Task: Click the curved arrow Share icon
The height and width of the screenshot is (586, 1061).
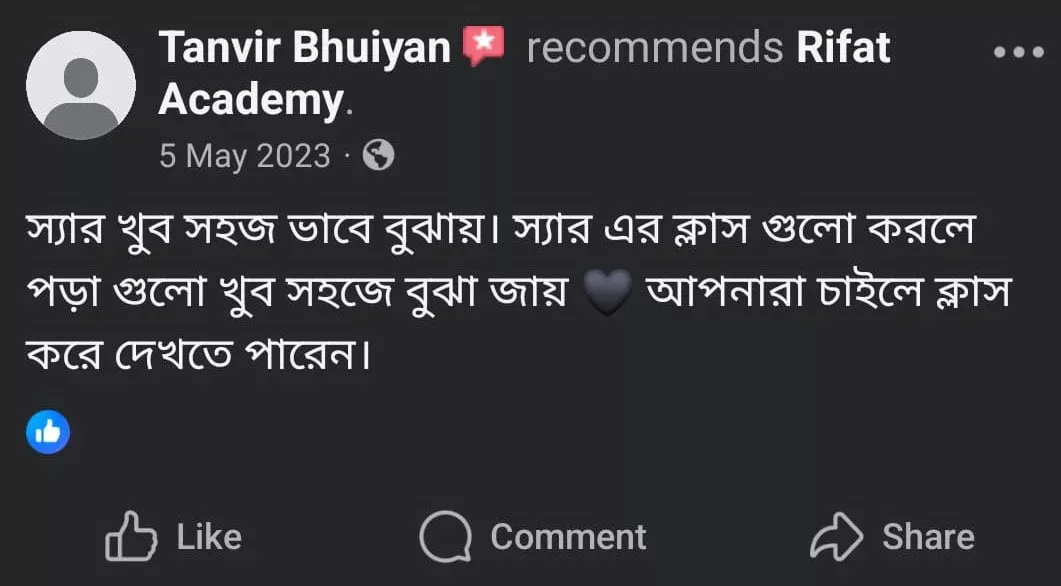Action: pyautogui.click(x=836, y=537)
